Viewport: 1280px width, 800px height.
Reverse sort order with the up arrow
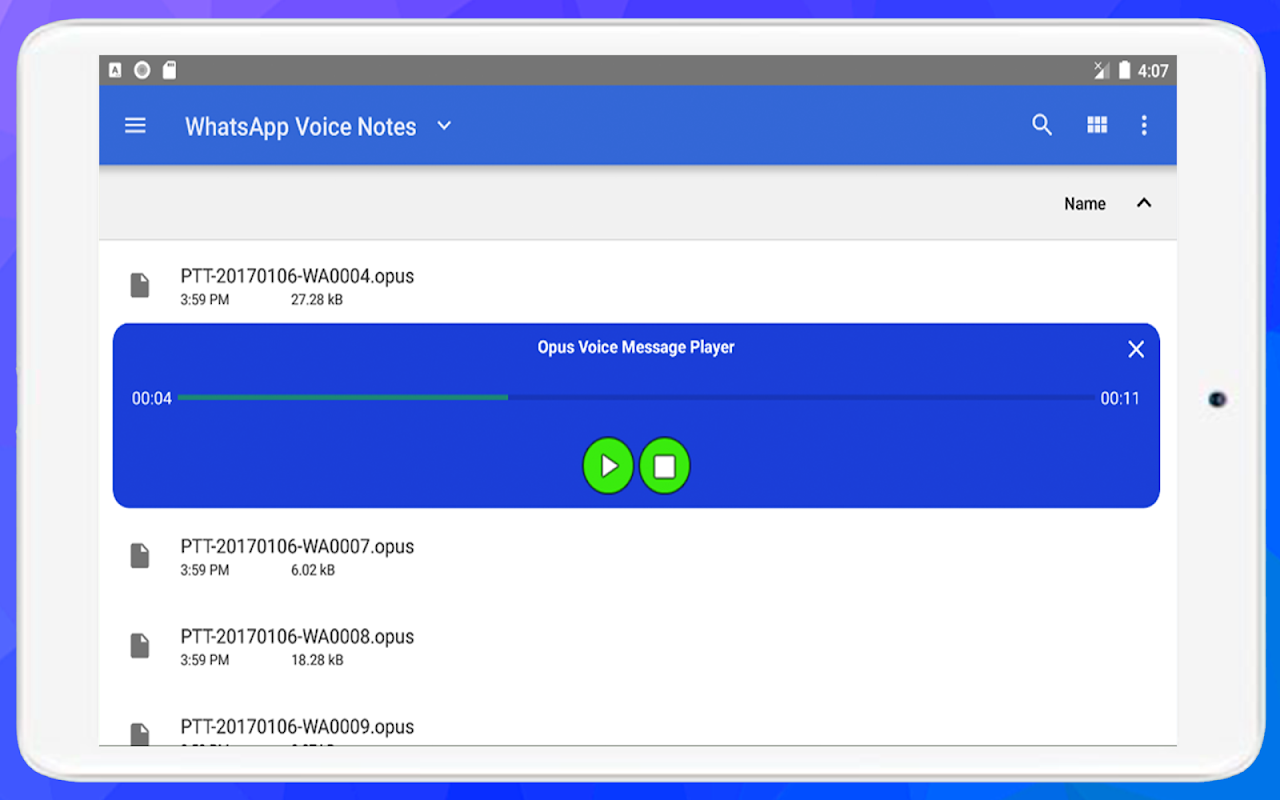[1144, 203]
